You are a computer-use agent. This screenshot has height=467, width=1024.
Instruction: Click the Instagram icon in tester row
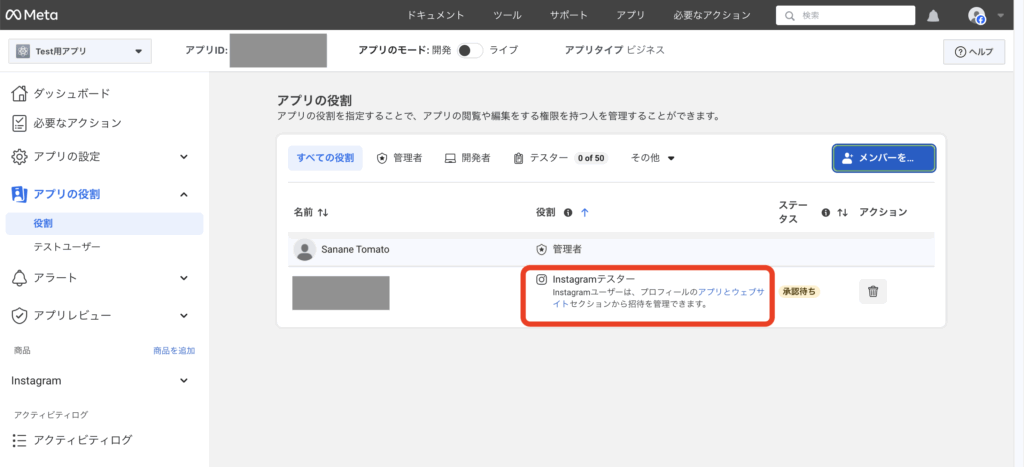541,280
